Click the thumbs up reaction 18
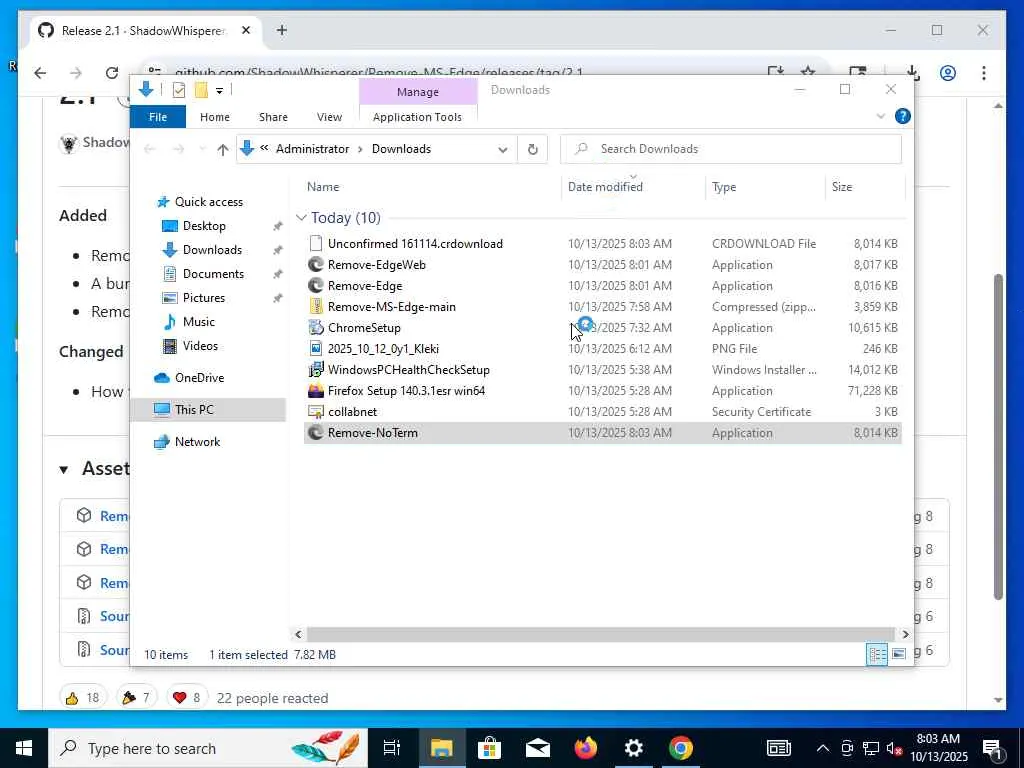 tap(83, 697)
